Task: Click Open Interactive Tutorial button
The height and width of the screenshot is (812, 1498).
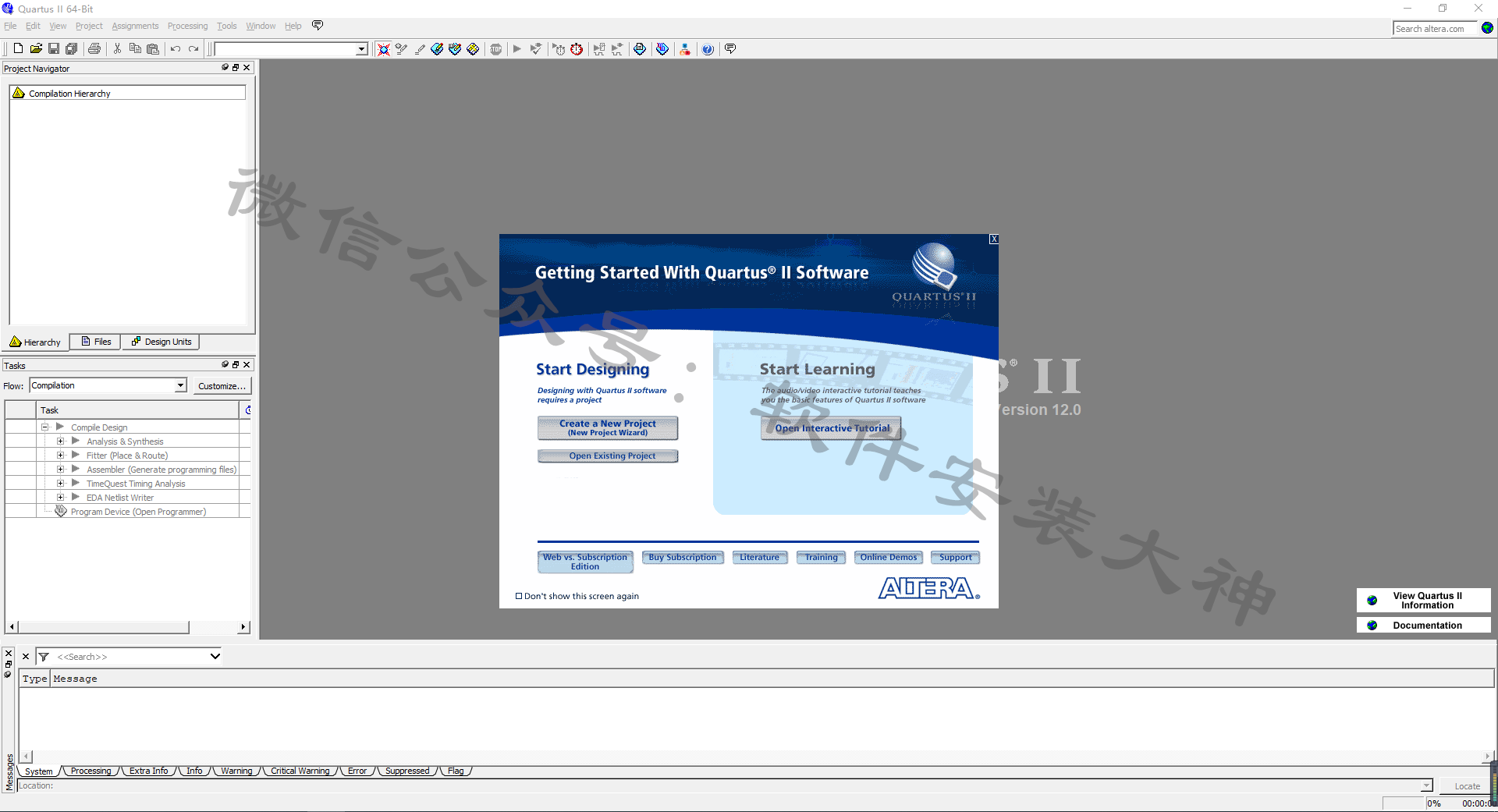Action: [x=832, y=428]
